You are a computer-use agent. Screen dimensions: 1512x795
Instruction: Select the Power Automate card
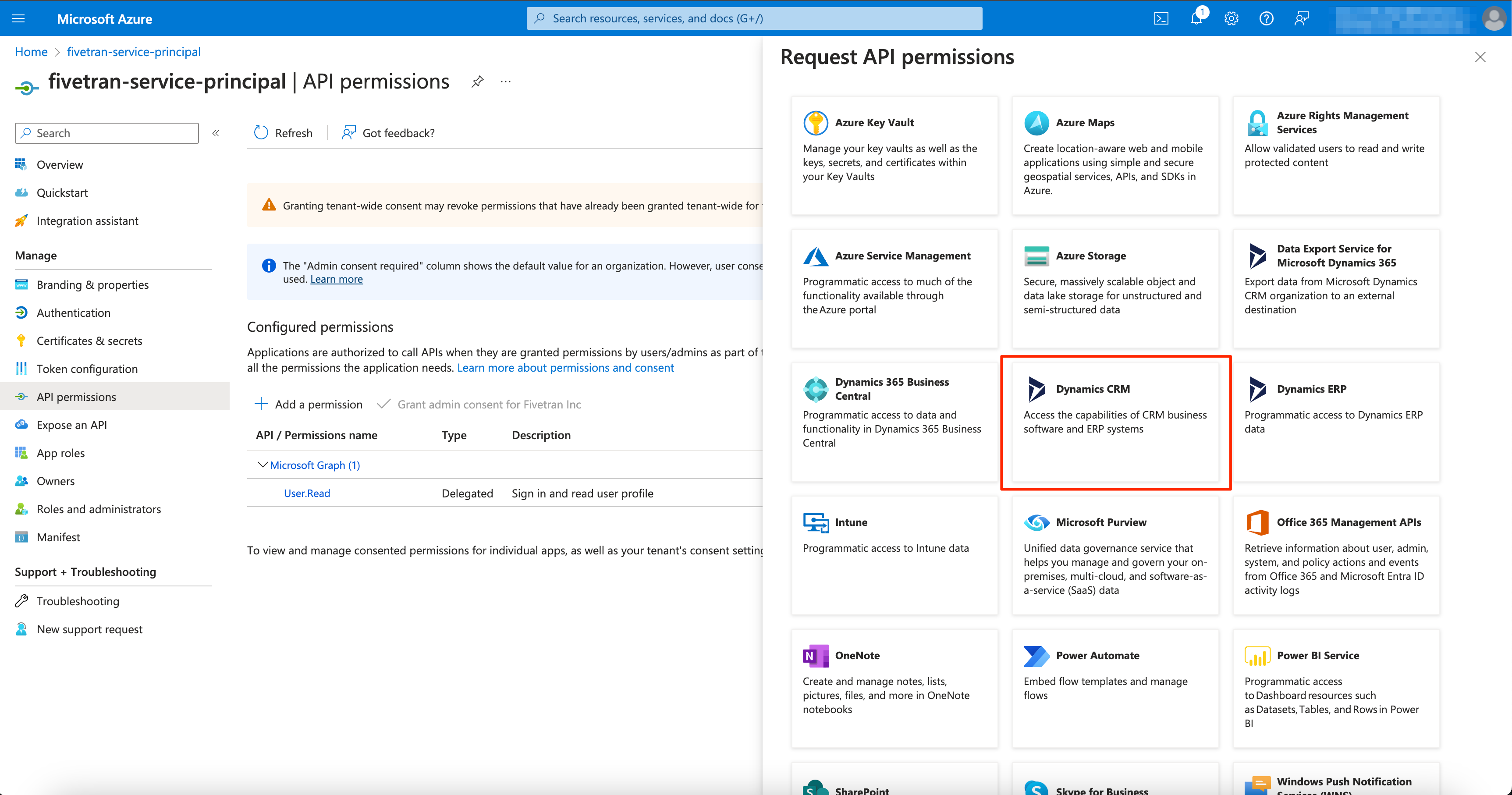1115,689
